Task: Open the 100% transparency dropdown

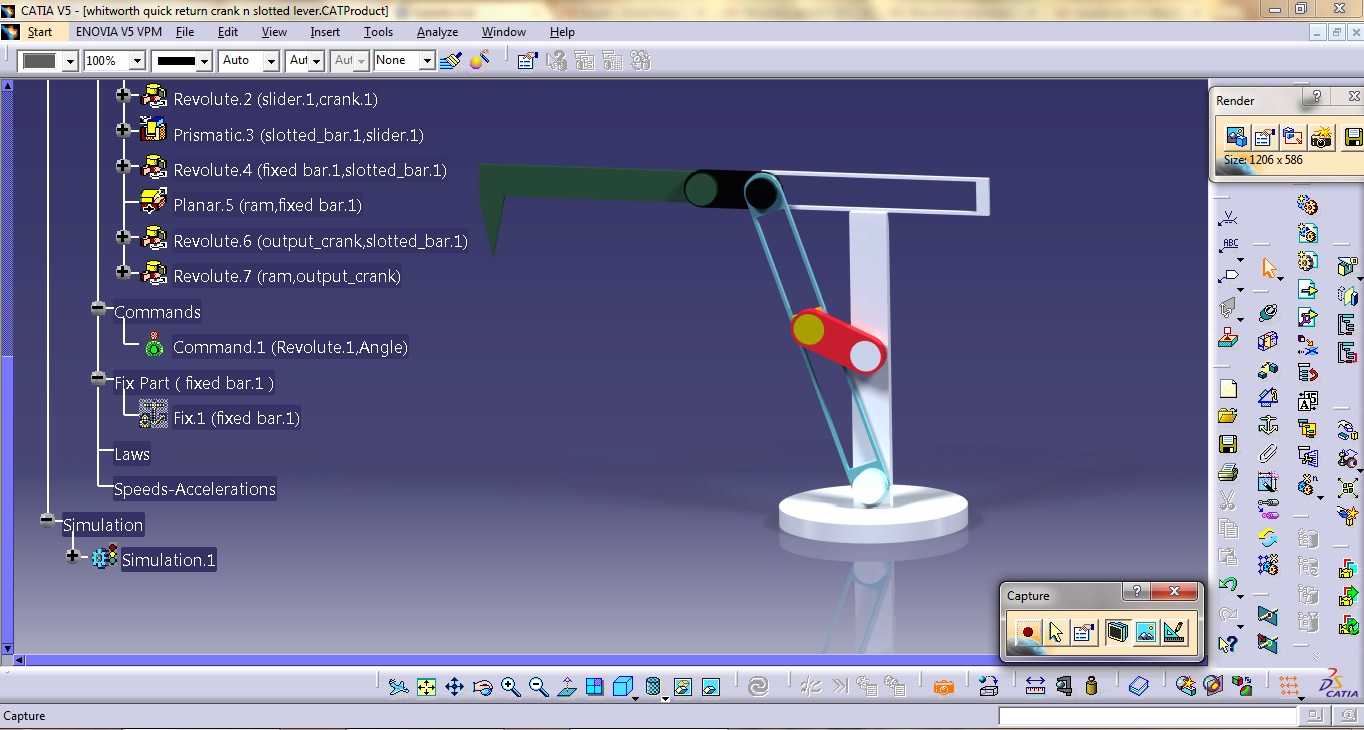Action: click(137, 61)
